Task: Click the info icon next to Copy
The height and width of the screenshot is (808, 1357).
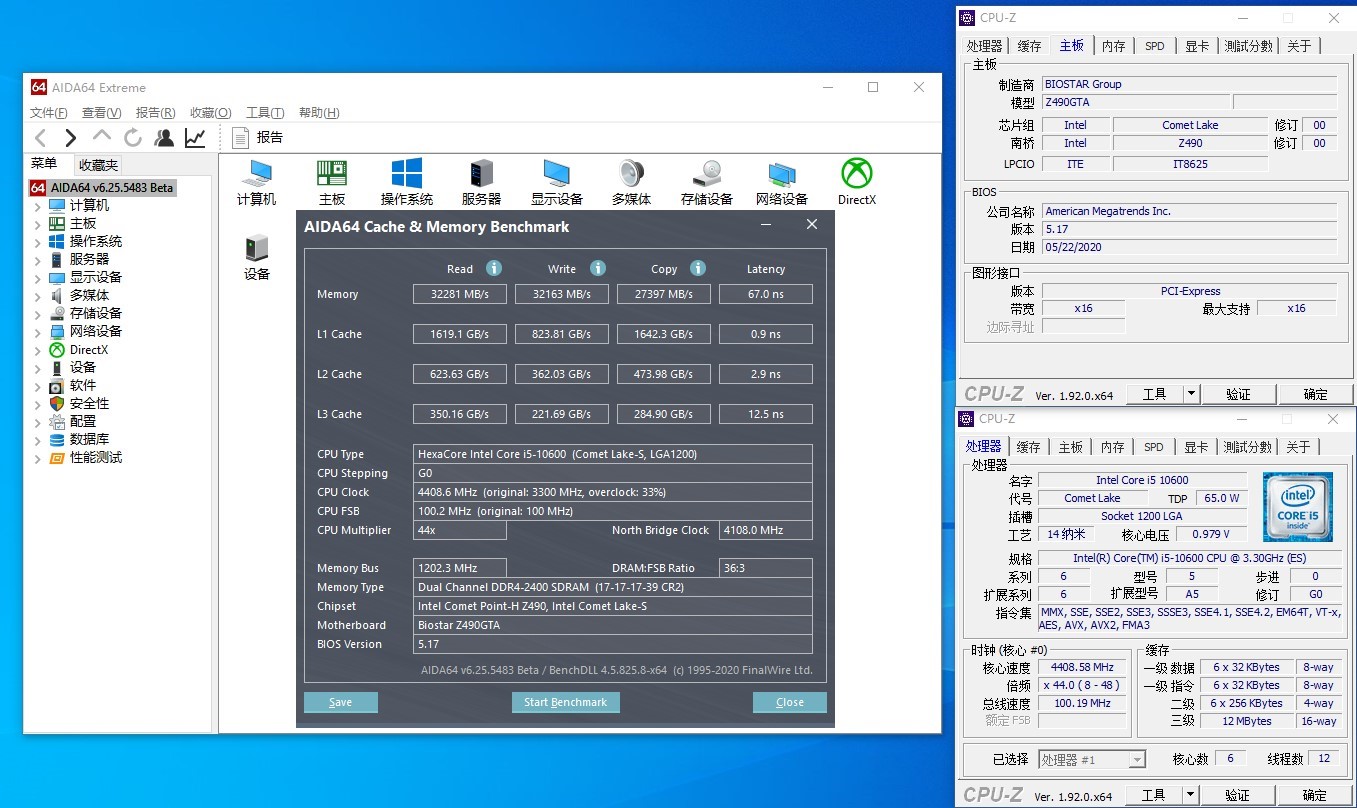Action: pos(698,268)
